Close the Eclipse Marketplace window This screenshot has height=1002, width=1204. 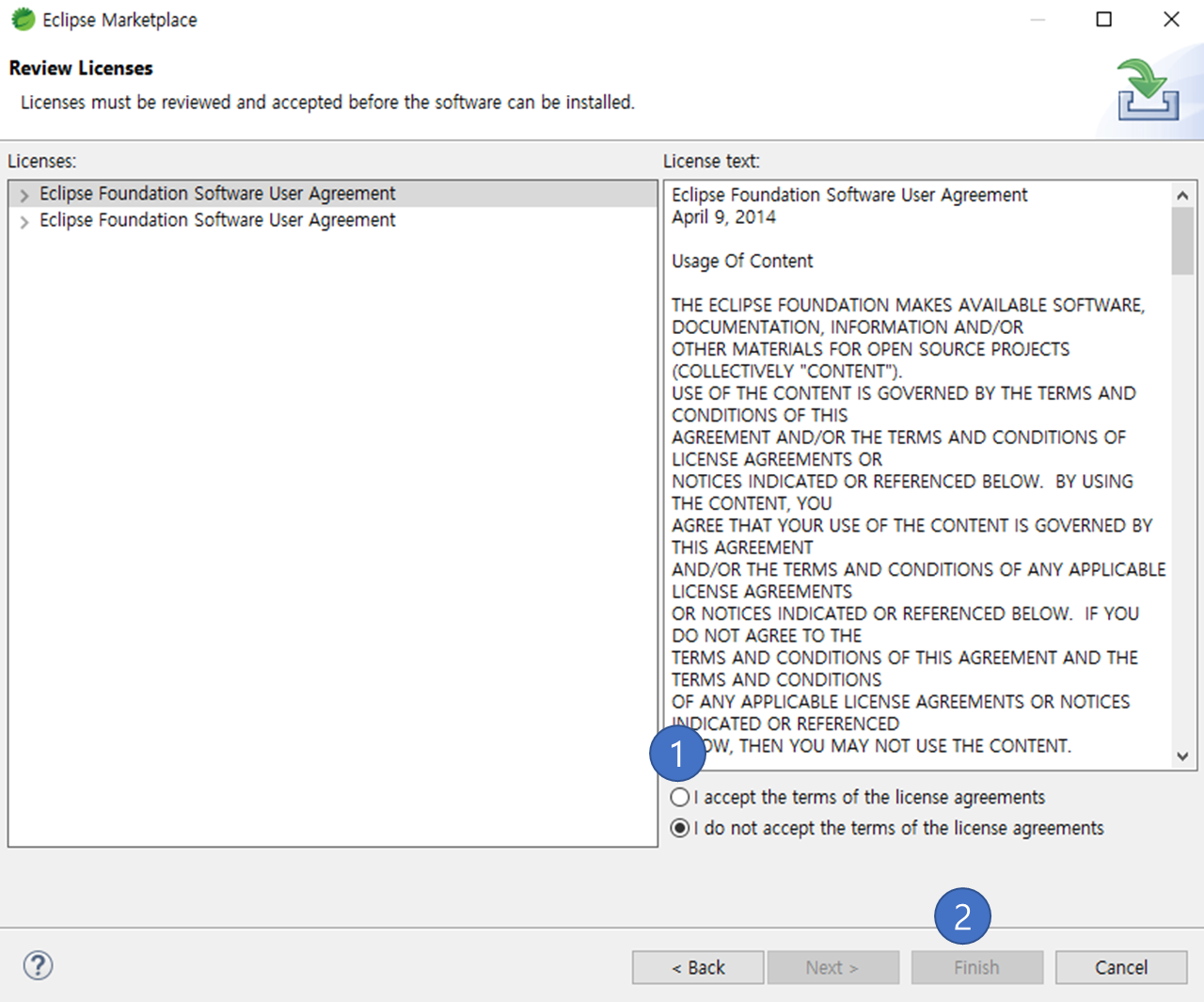coord(1171,19)
